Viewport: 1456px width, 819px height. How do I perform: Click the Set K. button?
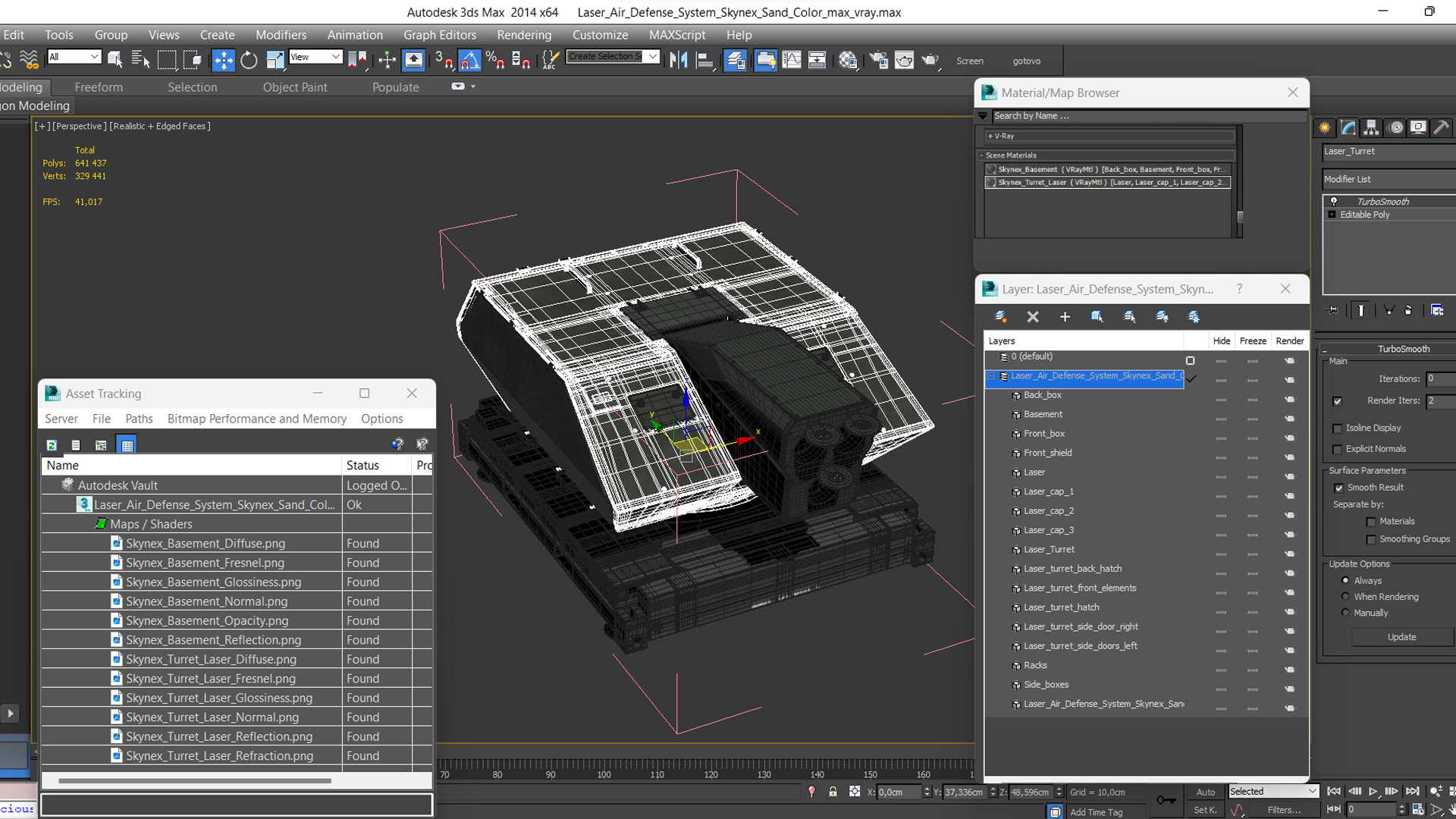[x=1206, y=810]
